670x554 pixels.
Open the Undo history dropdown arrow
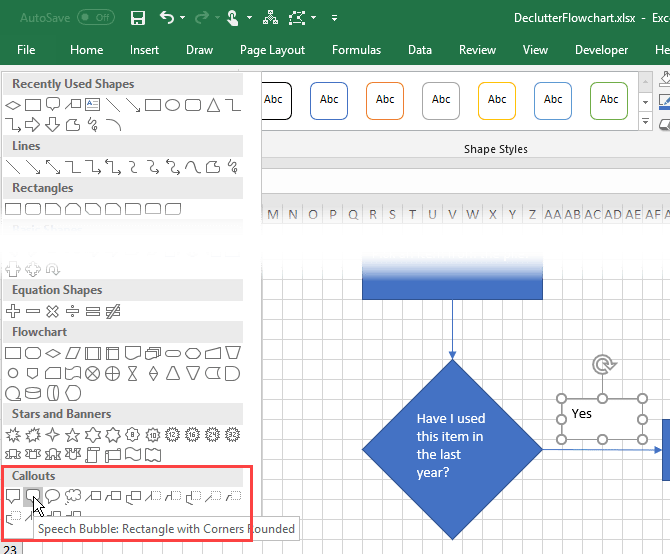183,18
